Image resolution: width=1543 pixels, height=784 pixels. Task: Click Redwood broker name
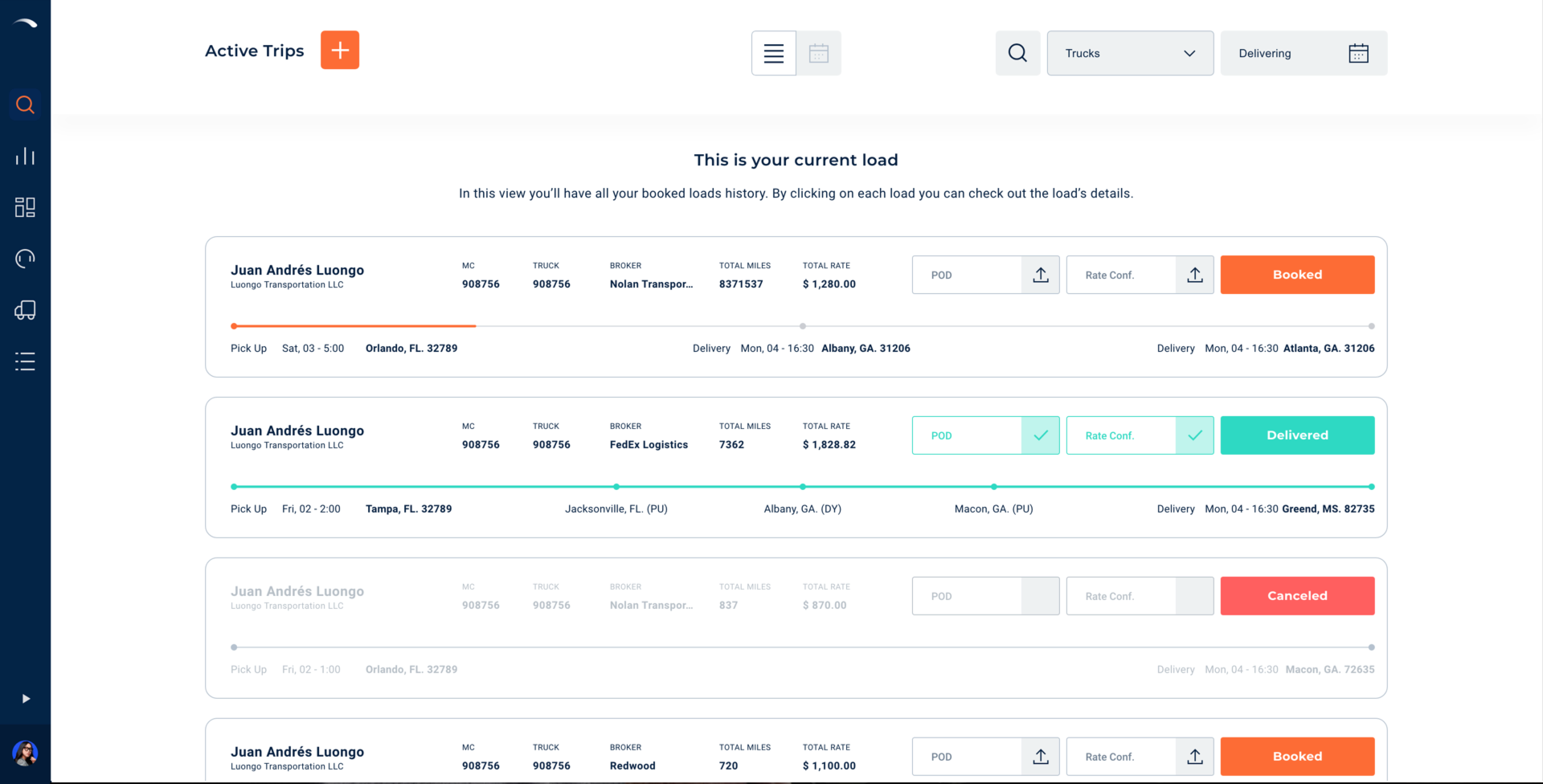632,766
